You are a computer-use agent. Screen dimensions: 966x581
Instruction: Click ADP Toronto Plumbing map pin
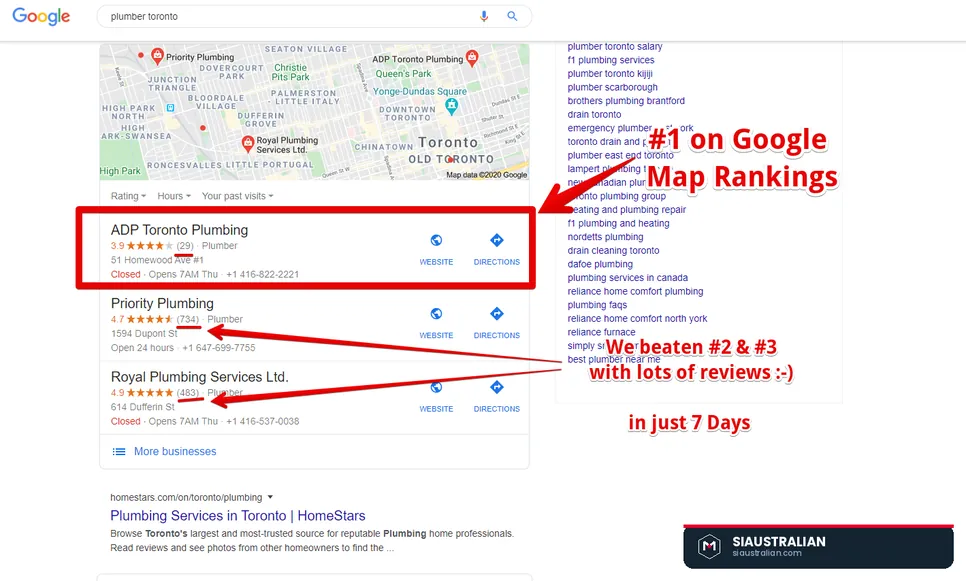tap(472, 59)
